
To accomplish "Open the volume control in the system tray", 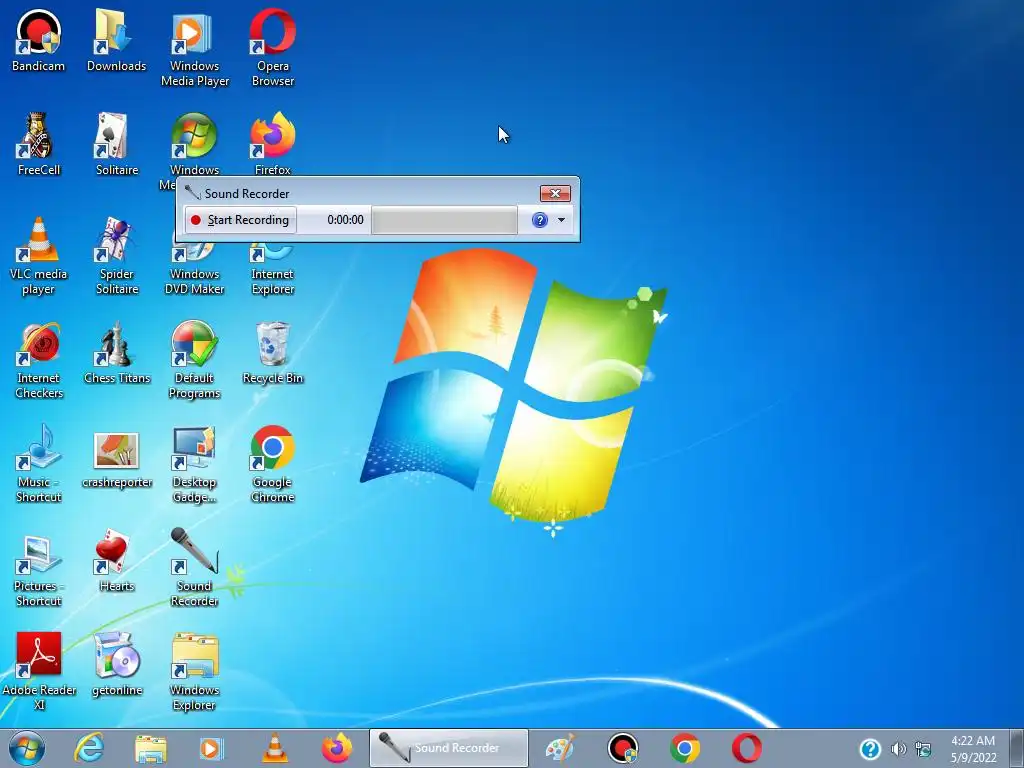I will [x=899, y=749].
